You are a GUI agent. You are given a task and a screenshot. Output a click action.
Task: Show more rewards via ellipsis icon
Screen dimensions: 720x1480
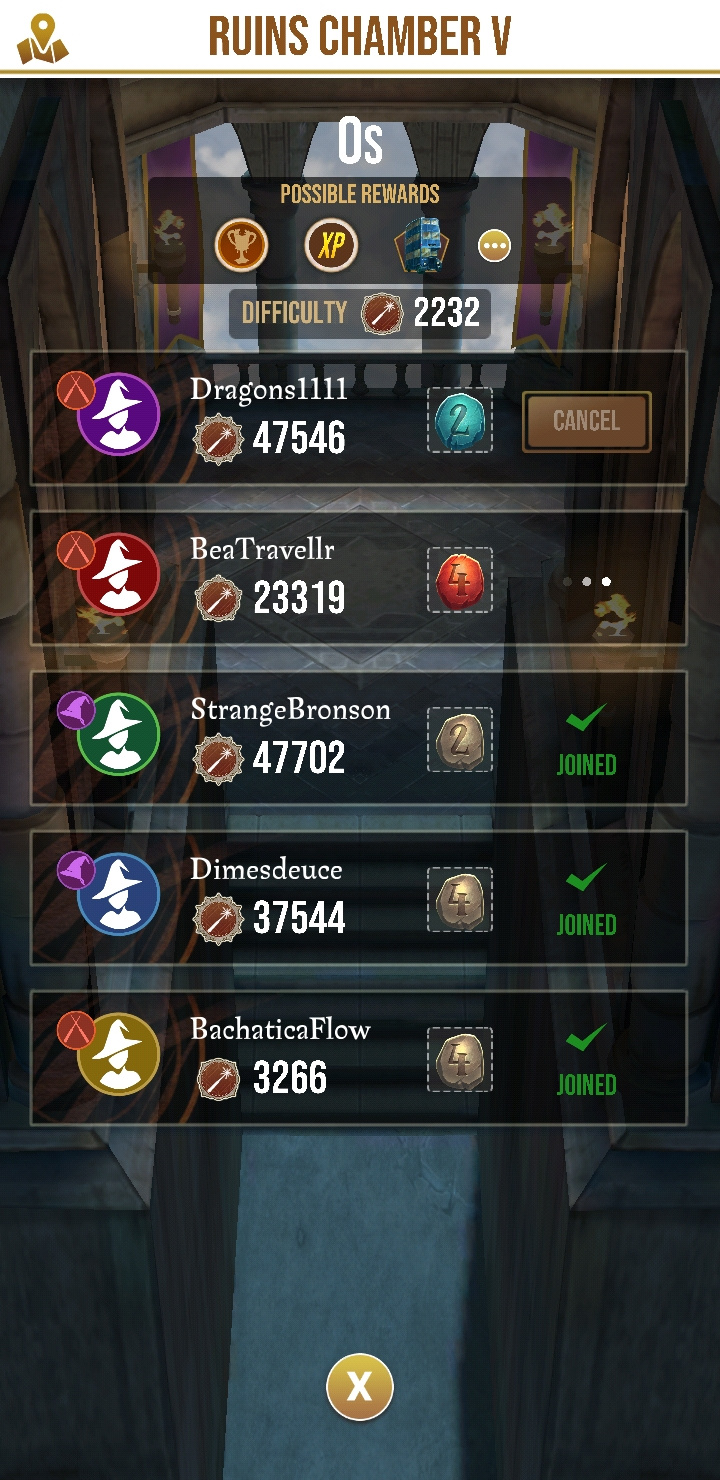tap(494, 245)
